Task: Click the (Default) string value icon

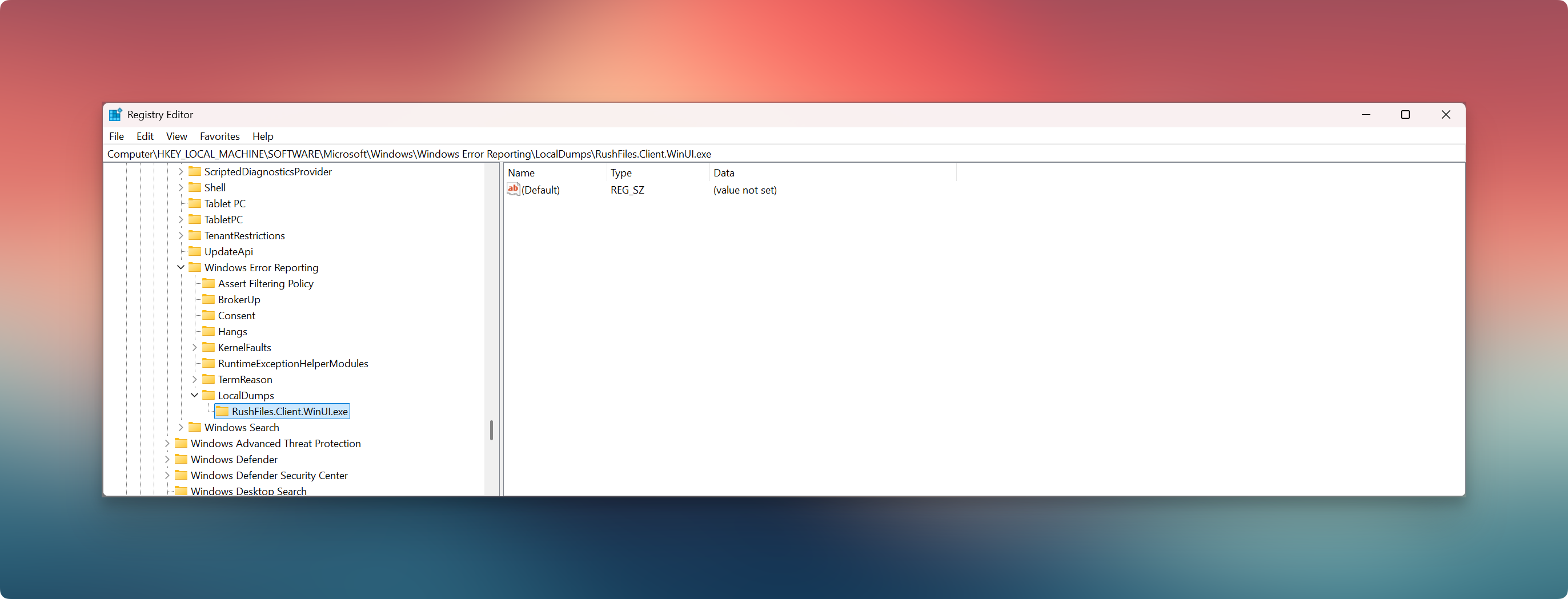Action: [513, 190]
